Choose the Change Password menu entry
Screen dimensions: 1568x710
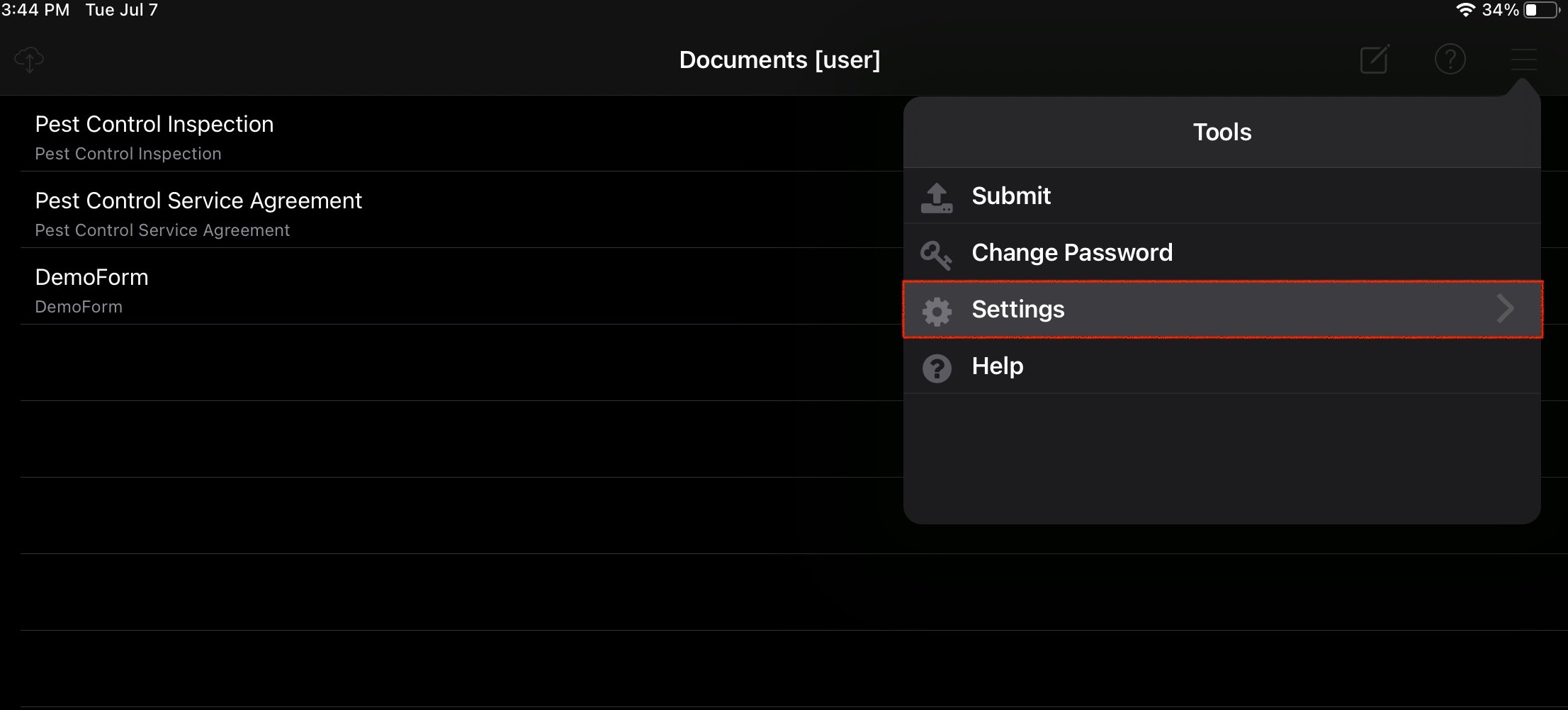1072,252
